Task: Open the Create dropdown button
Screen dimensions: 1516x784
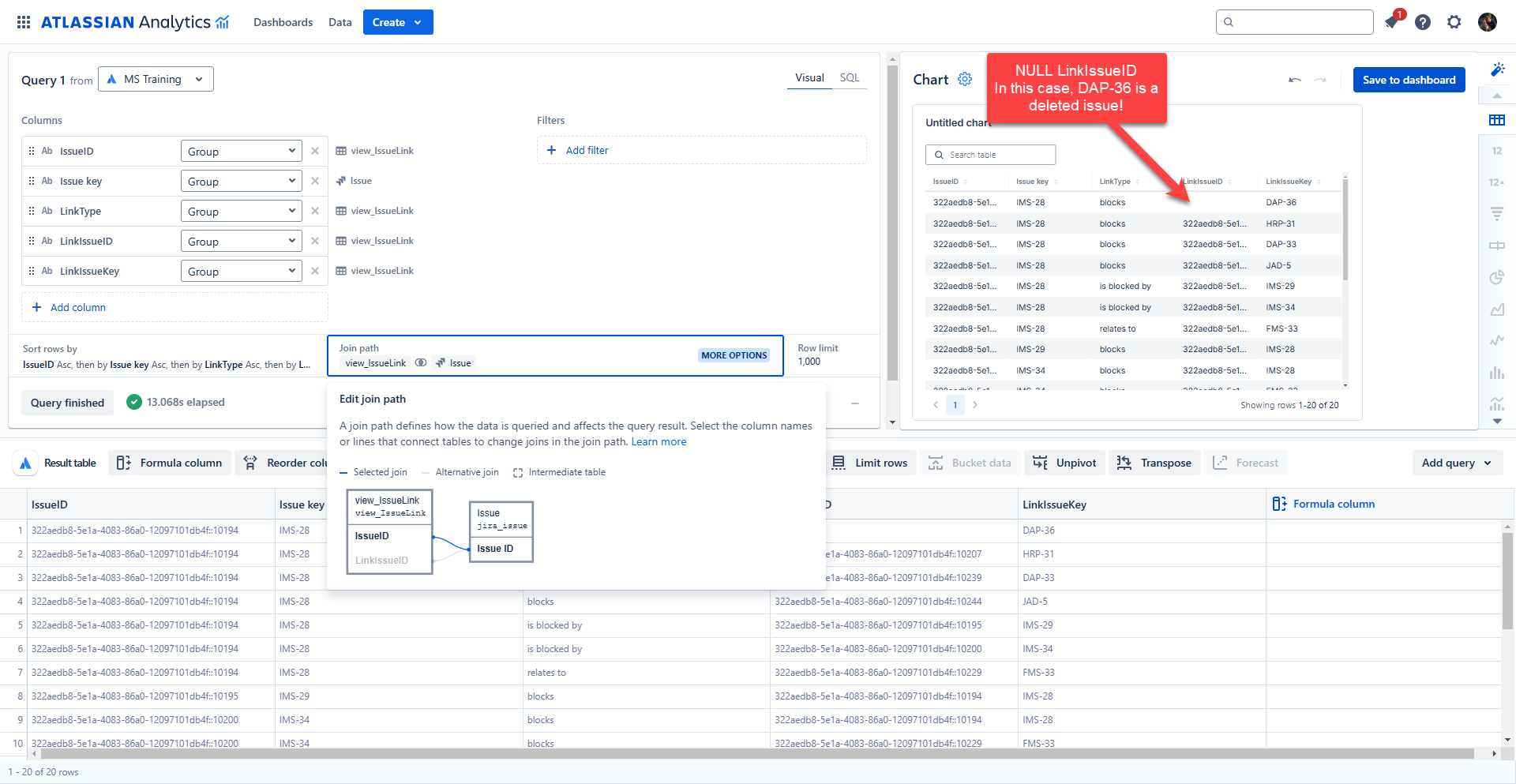Action: click(x=398, y=22)
